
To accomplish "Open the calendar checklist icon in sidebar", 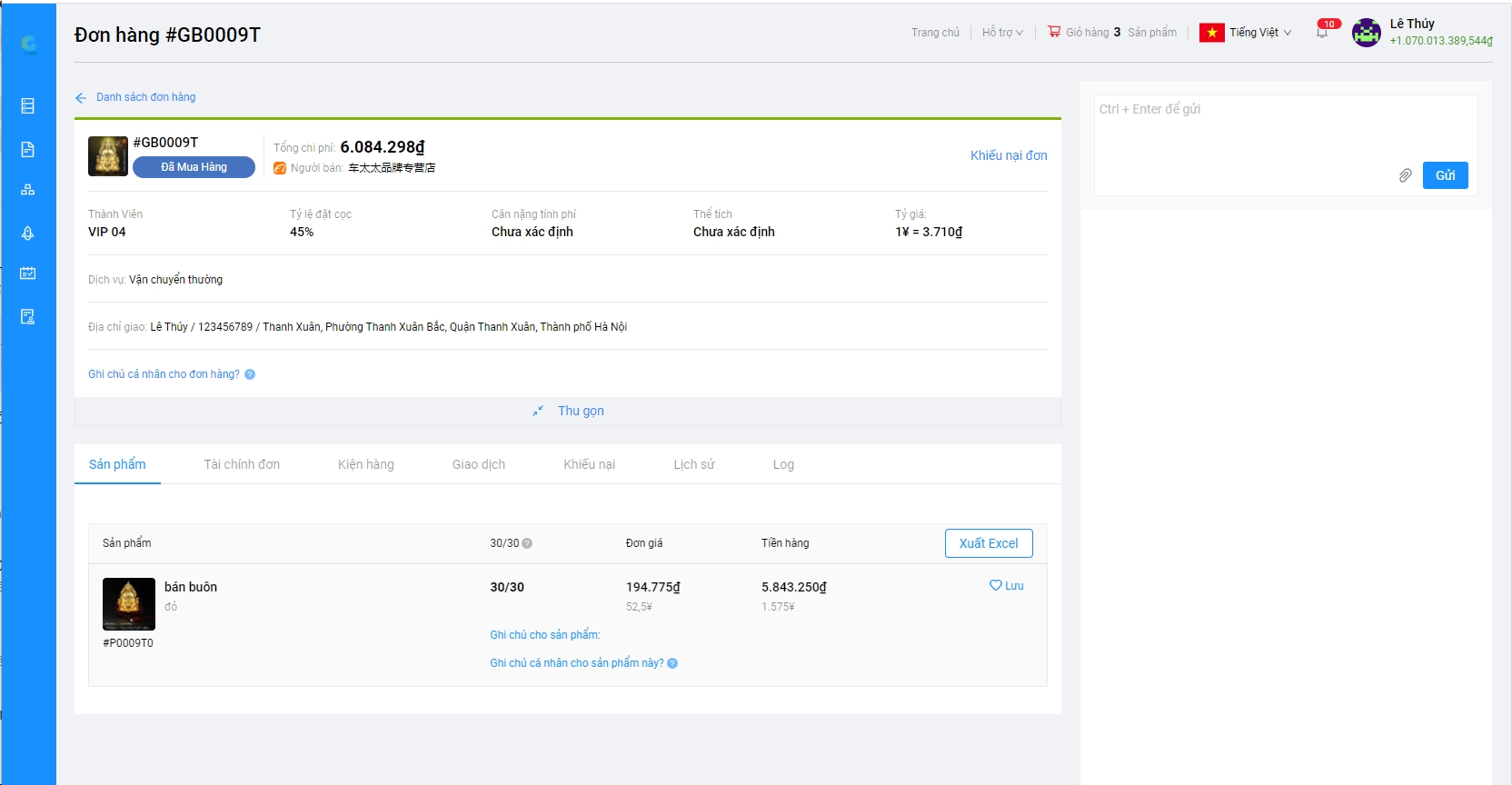I will [28, 273].
